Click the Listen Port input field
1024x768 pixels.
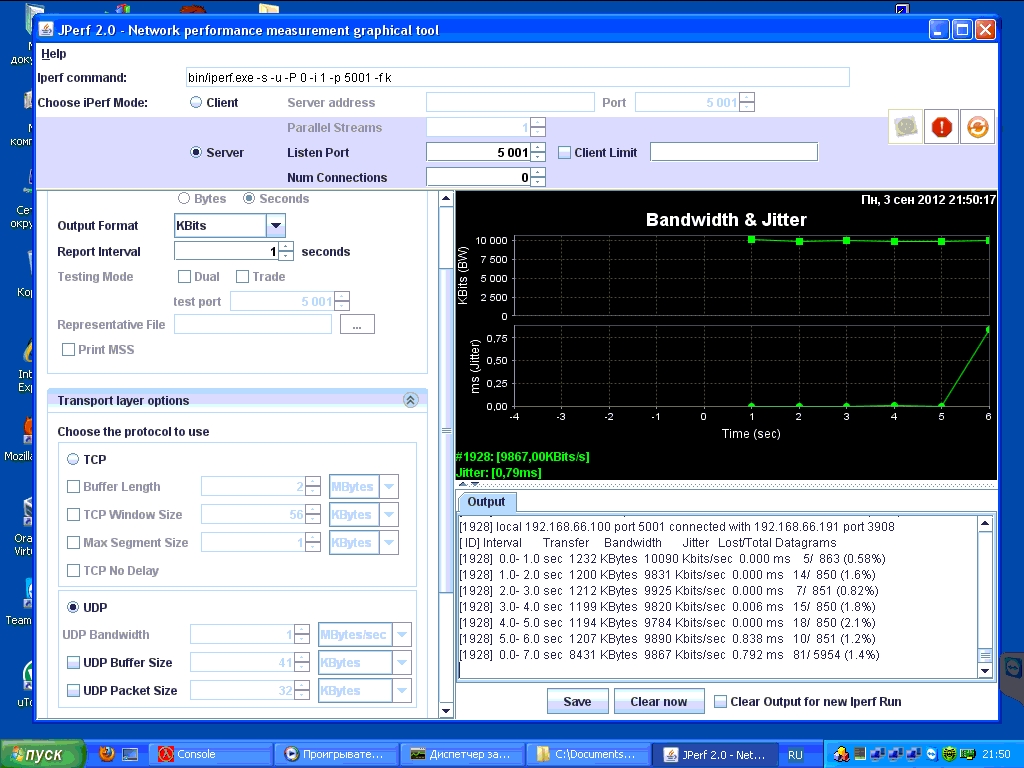tap(479, 152)
